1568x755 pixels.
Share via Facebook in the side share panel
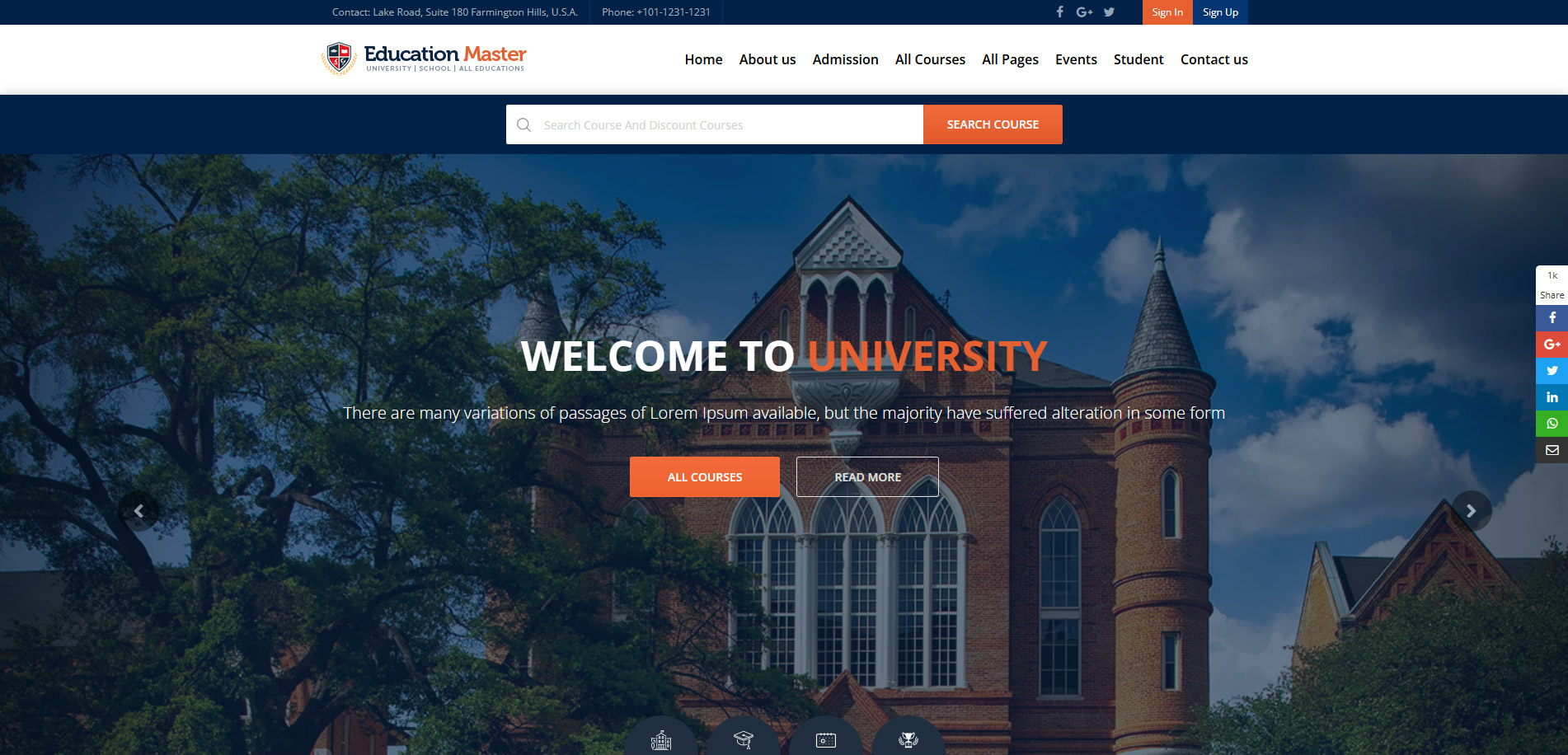click(x=1552, y=318)
